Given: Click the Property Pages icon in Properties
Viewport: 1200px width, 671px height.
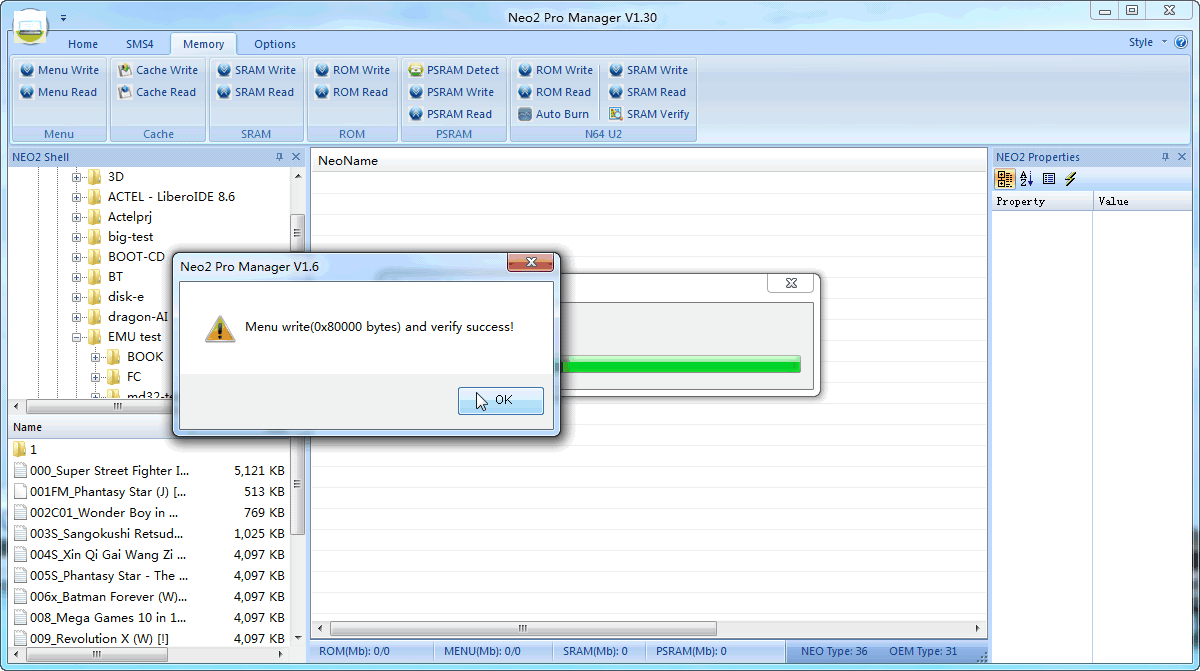Looking at the screenshot, I should coord(1049,179).
